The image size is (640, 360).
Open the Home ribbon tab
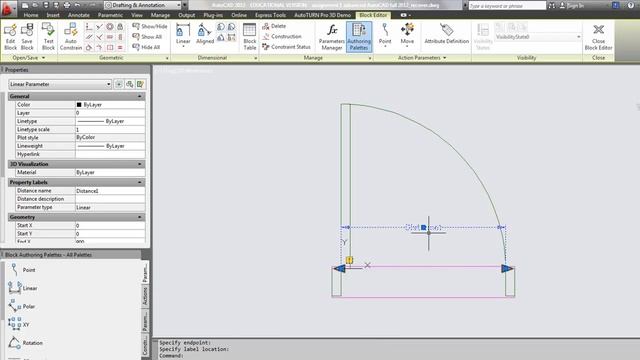31,15
